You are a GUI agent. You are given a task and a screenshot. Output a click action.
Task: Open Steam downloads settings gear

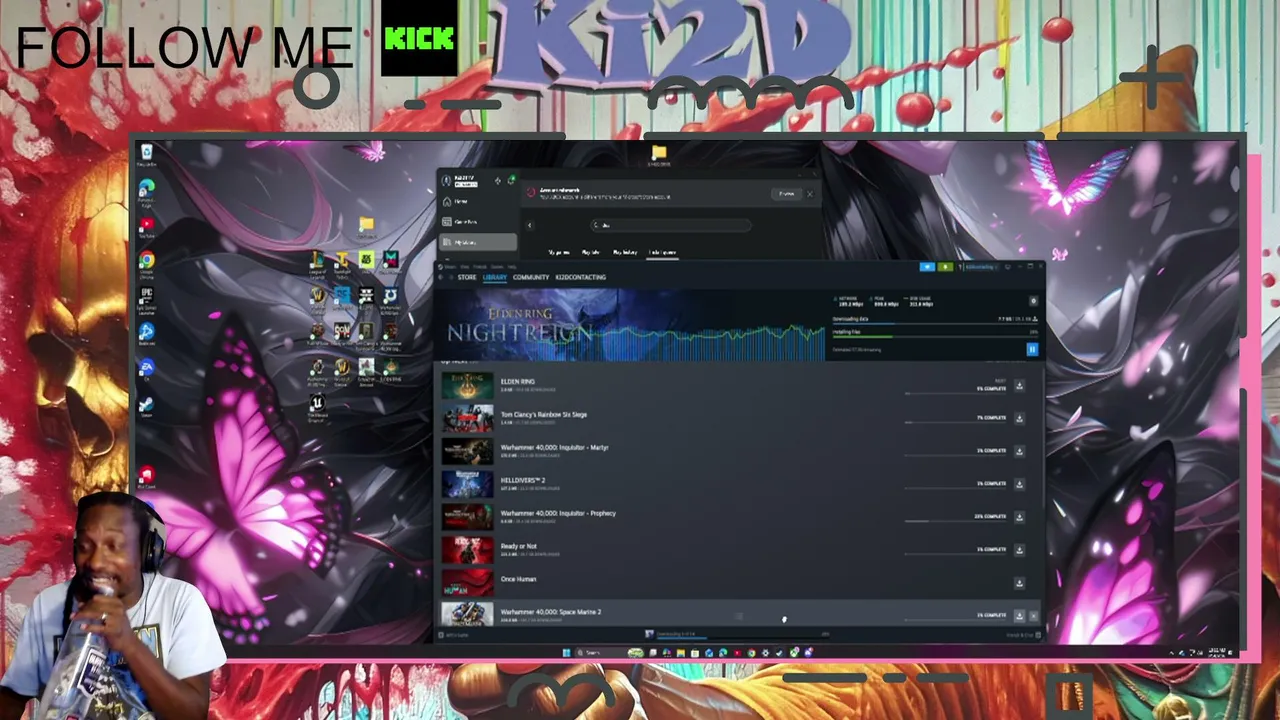pos(1033,301)
